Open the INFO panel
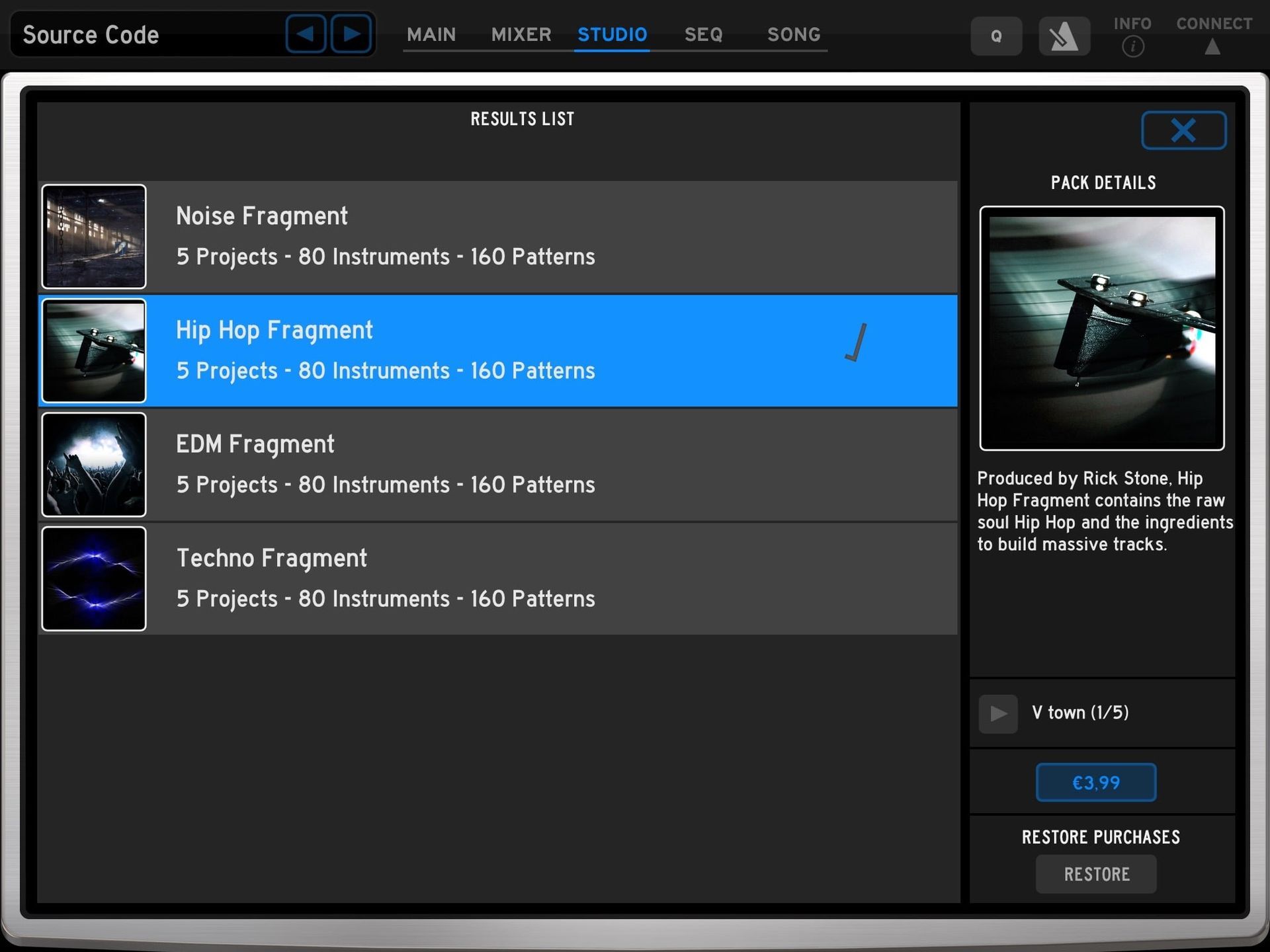1270x952 pixels. click(x=1132, y=36)
